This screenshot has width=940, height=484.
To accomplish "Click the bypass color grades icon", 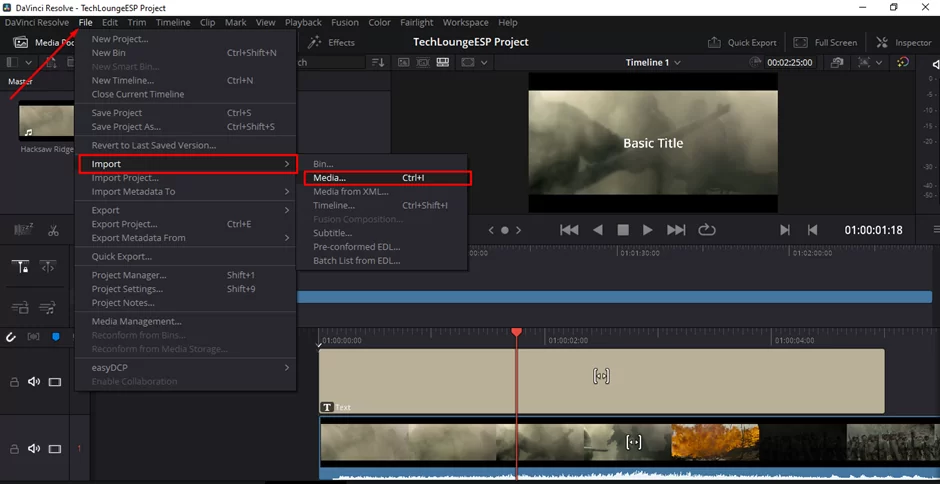I will pos(837,62).
